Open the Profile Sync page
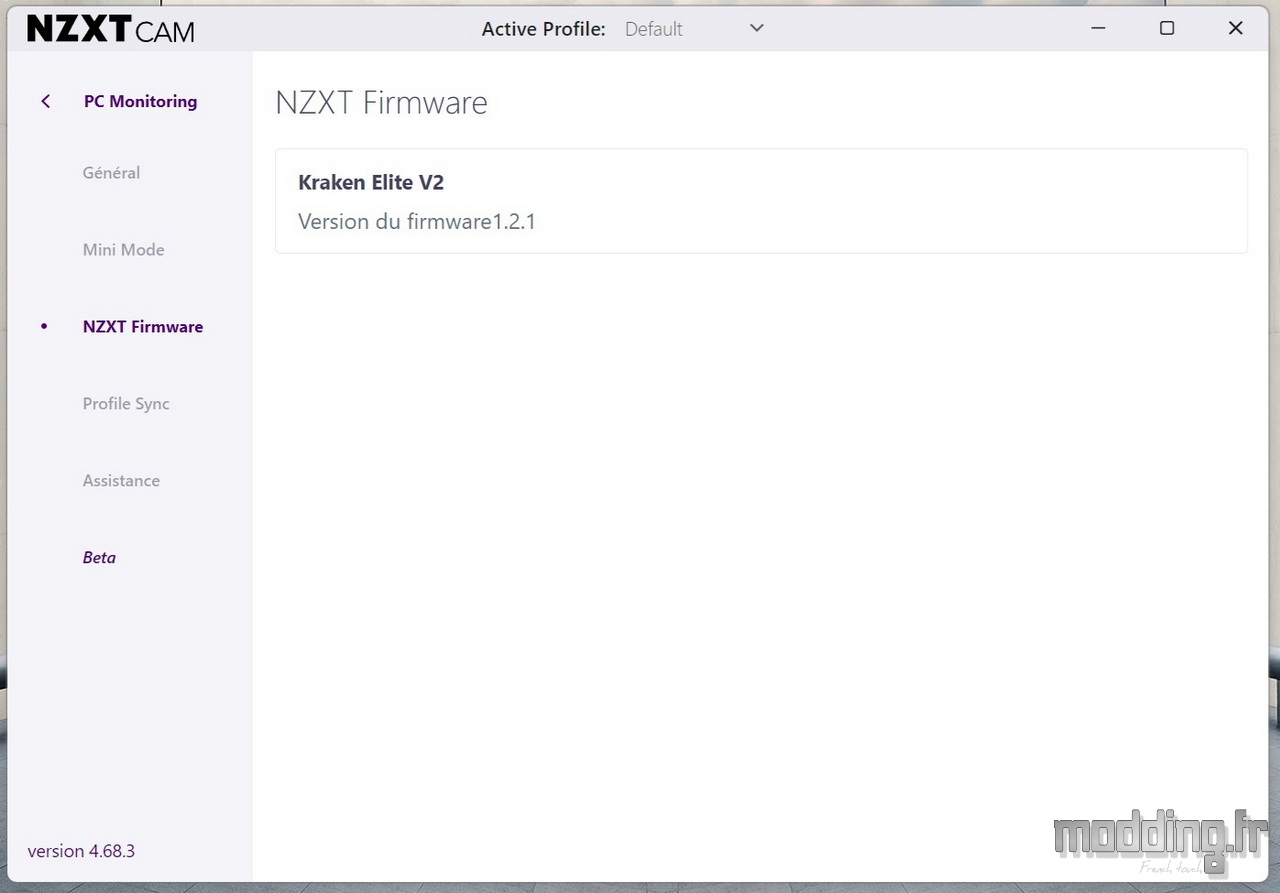Image resolution: width=1280 pixels, height=893 pixels. 126,404
